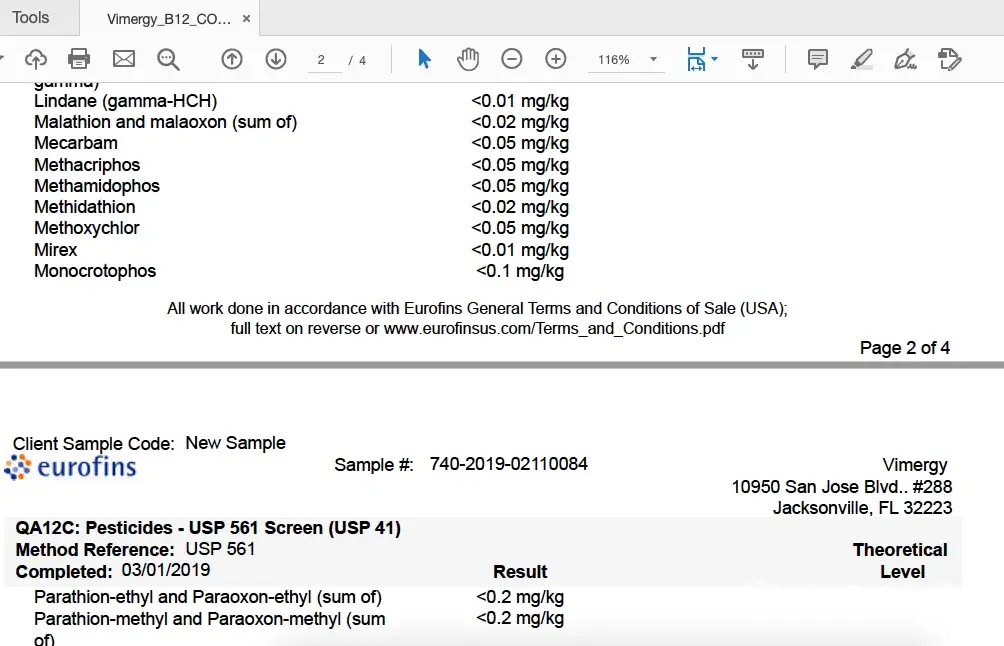This screenshot has width=1004, height=646.
Task: Zoom out with the minus button
Action: coord(512,59)
